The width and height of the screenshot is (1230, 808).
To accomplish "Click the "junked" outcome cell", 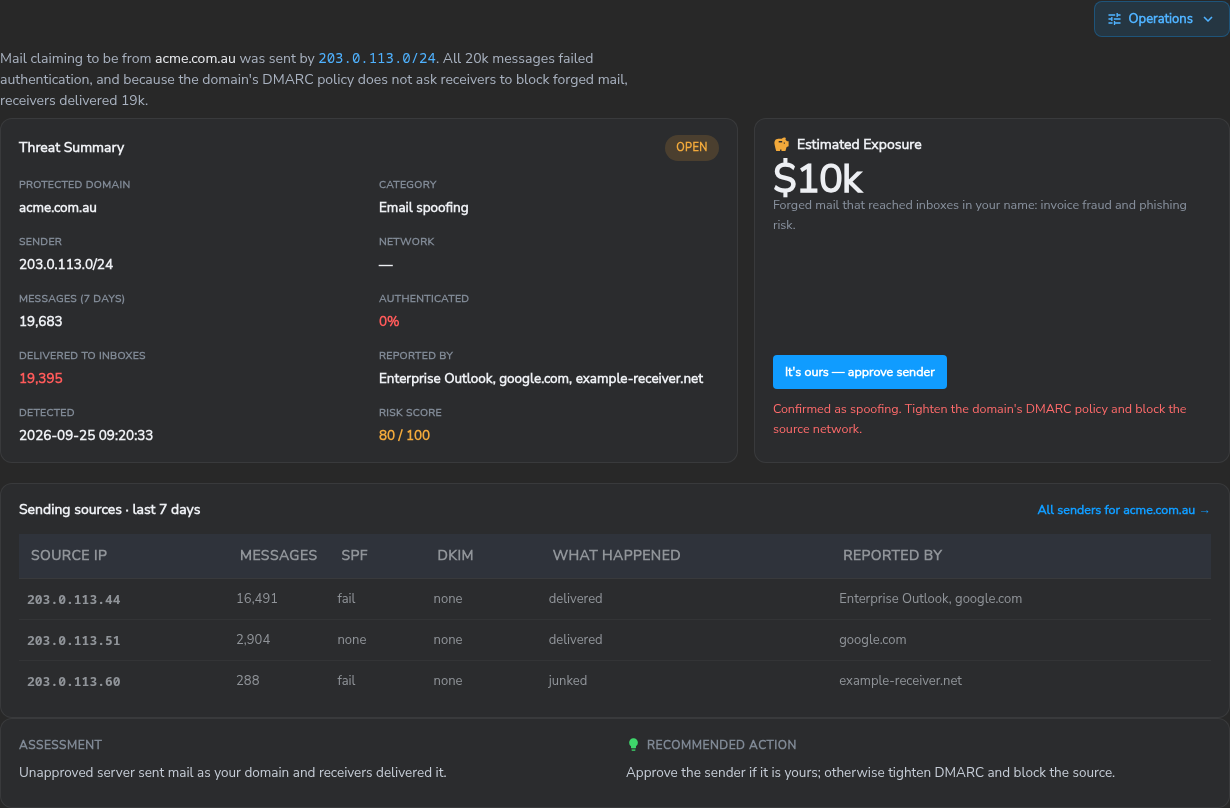I will coord(568,680).
